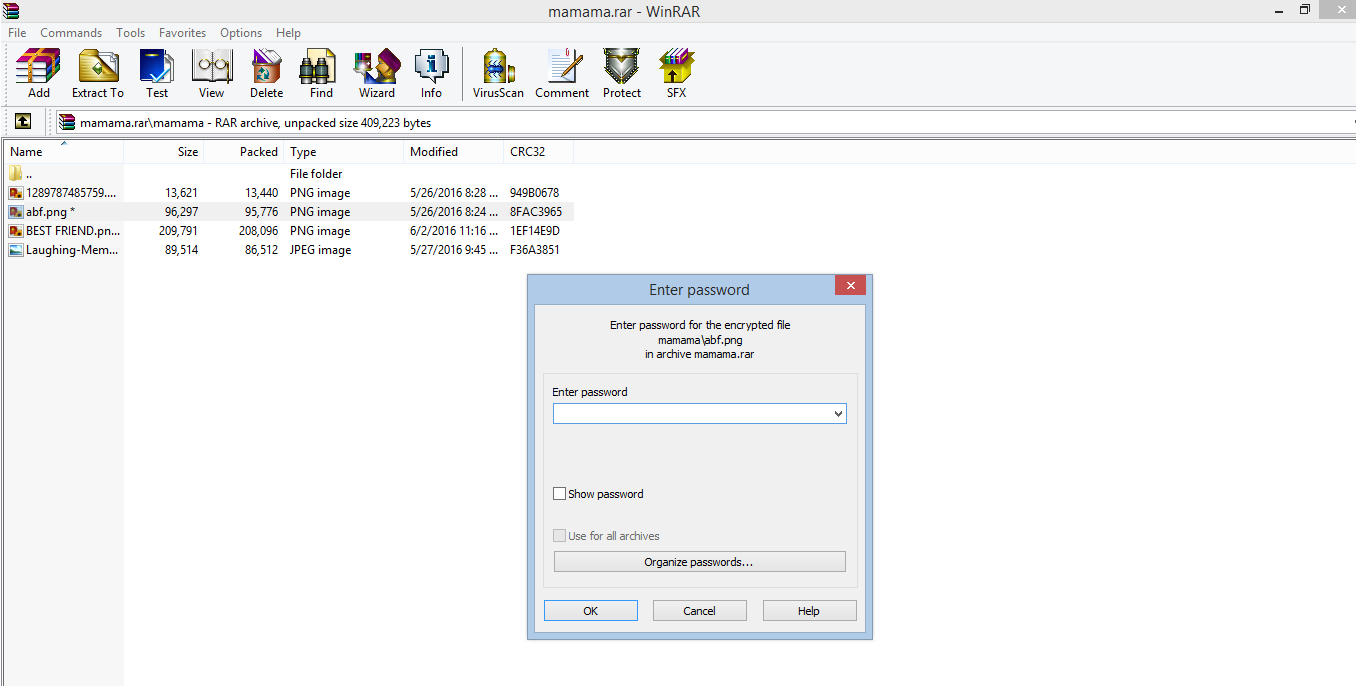Click the WinRAR title bar icon

[11, 11]
